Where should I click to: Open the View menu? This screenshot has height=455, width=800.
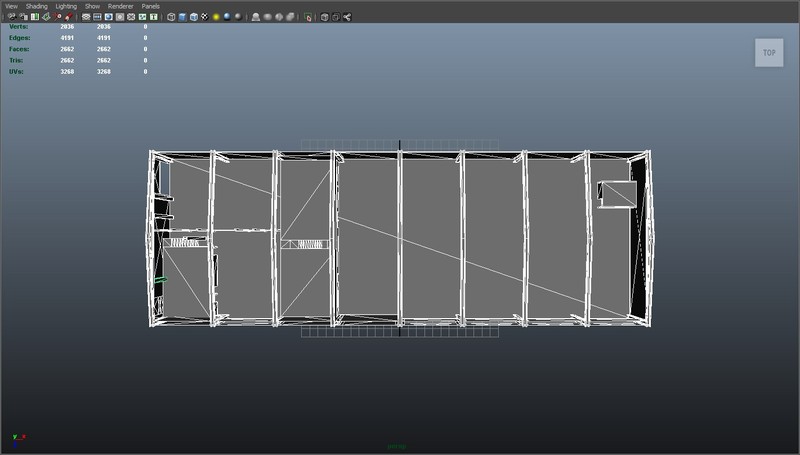[11, 6]
